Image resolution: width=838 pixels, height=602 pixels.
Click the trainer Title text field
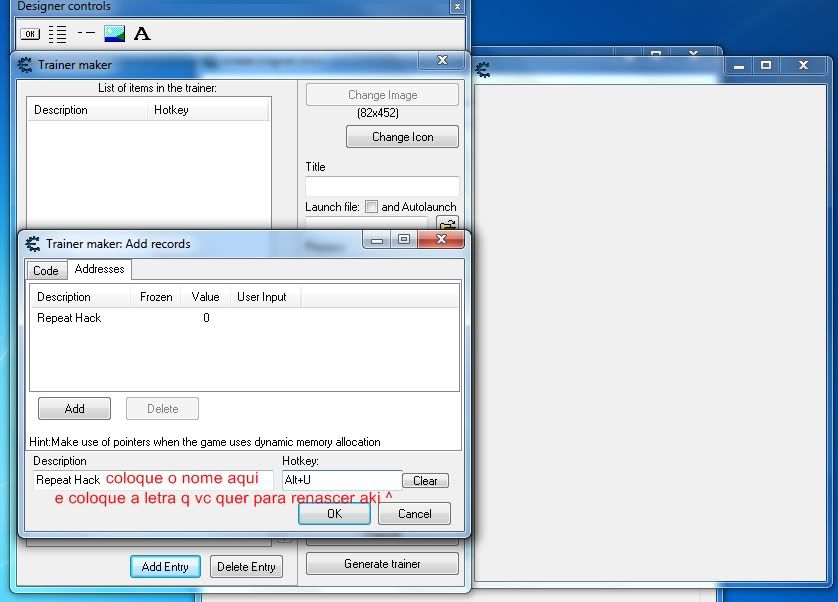tap(382, 186)
